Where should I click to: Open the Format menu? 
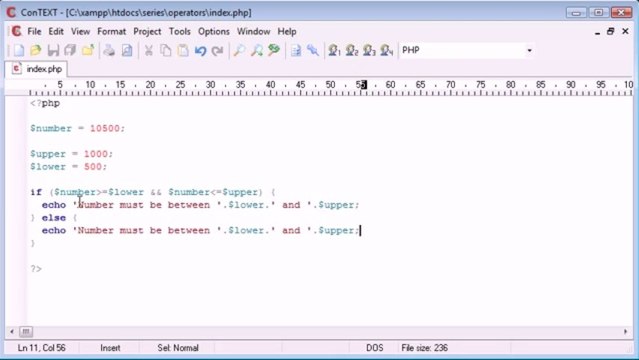pyautogui.click(x=111, y=31)
